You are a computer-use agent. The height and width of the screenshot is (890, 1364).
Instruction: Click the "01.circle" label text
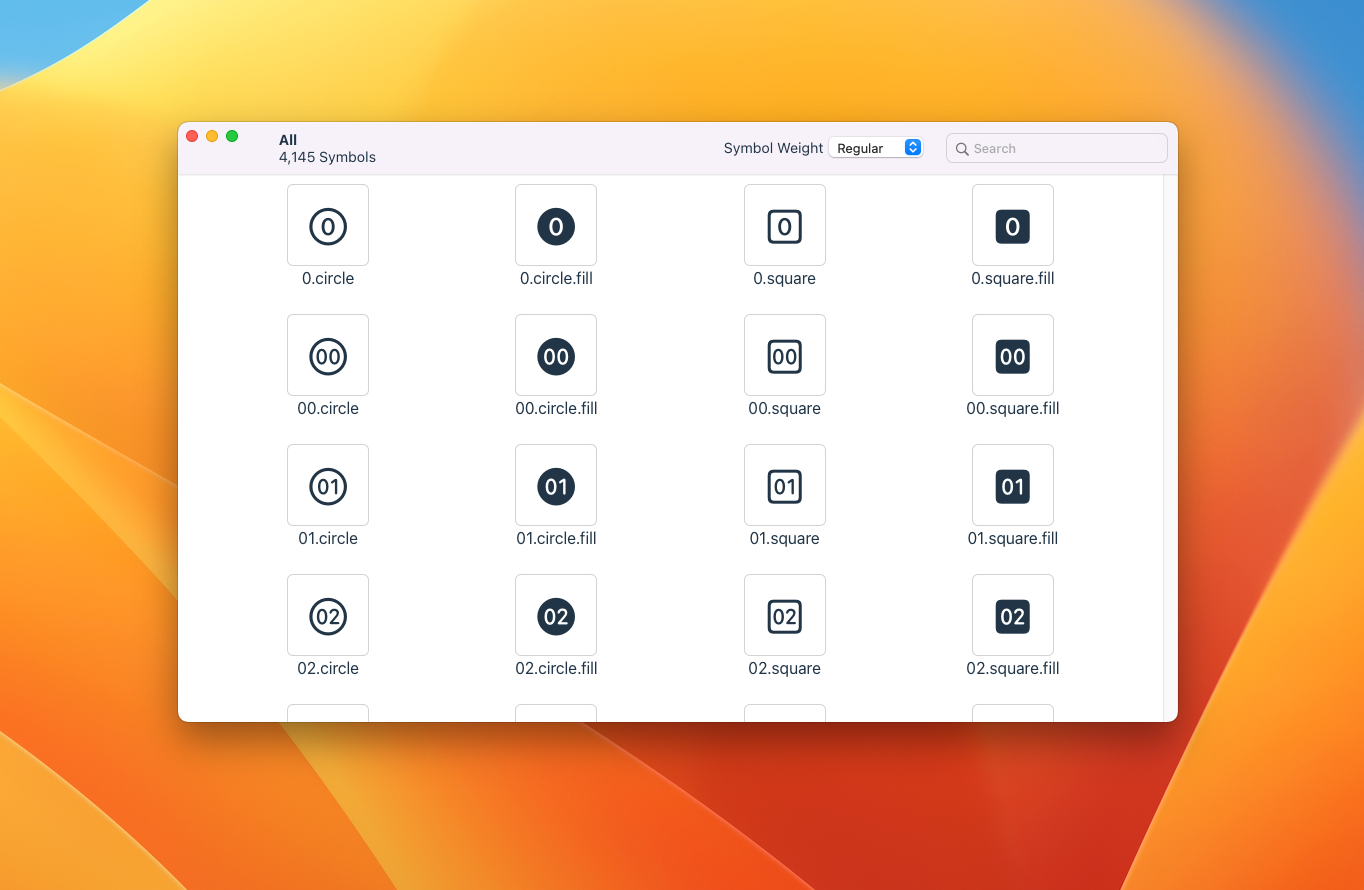[328, 538]
